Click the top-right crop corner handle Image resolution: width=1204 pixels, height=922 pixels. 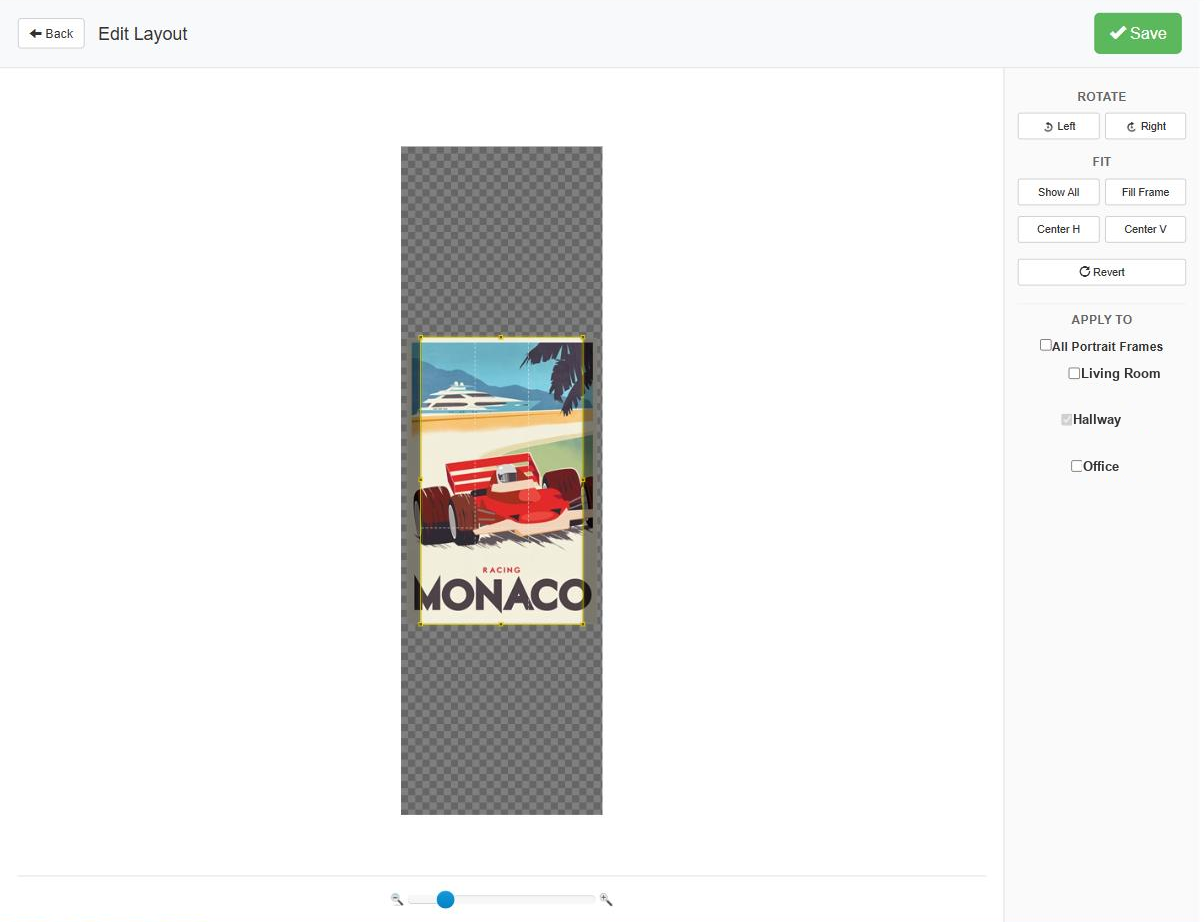click(583, 337)
